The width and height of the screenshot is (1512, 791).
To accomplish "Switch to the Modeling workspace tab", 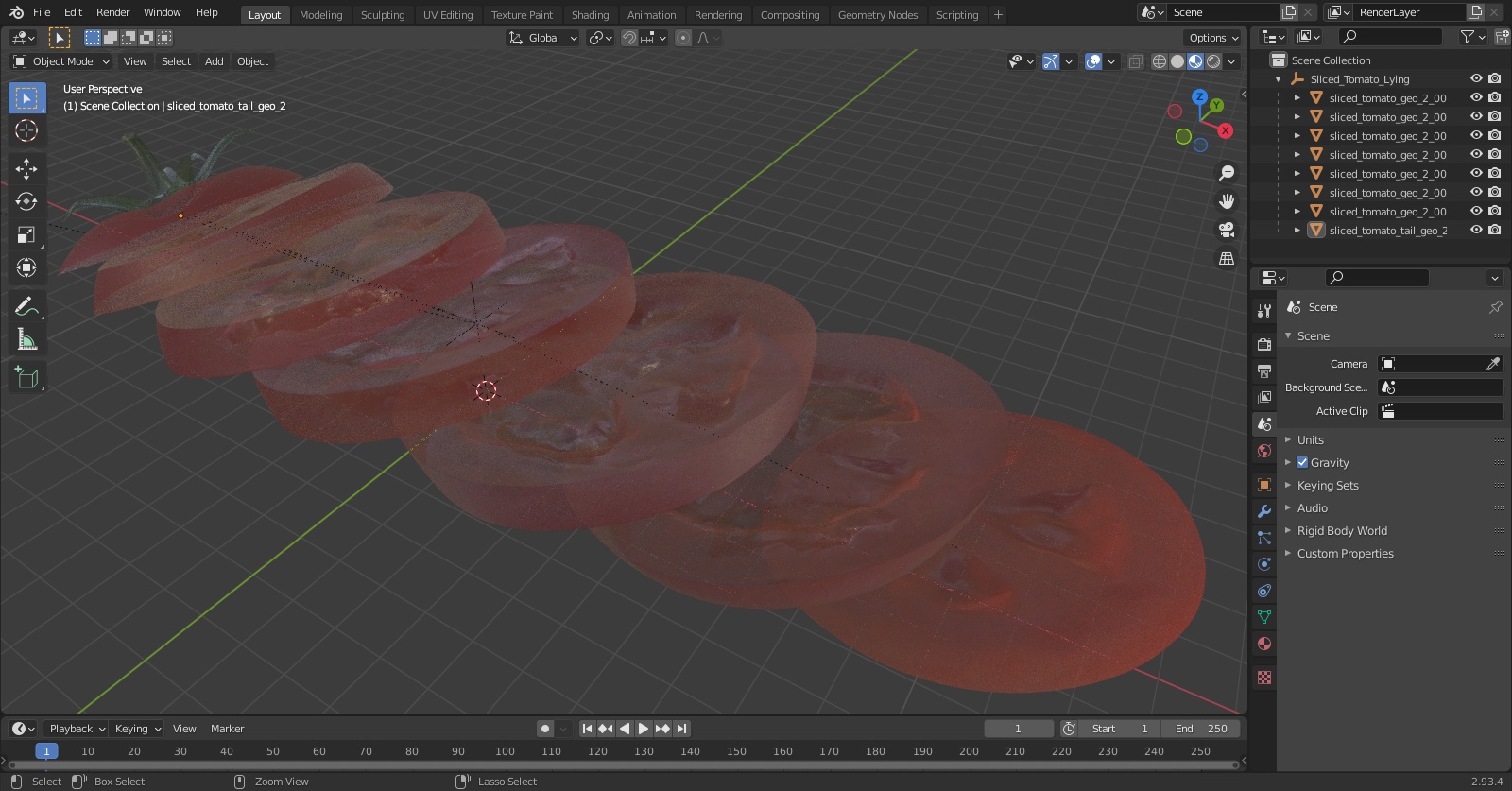I will 320,15.
